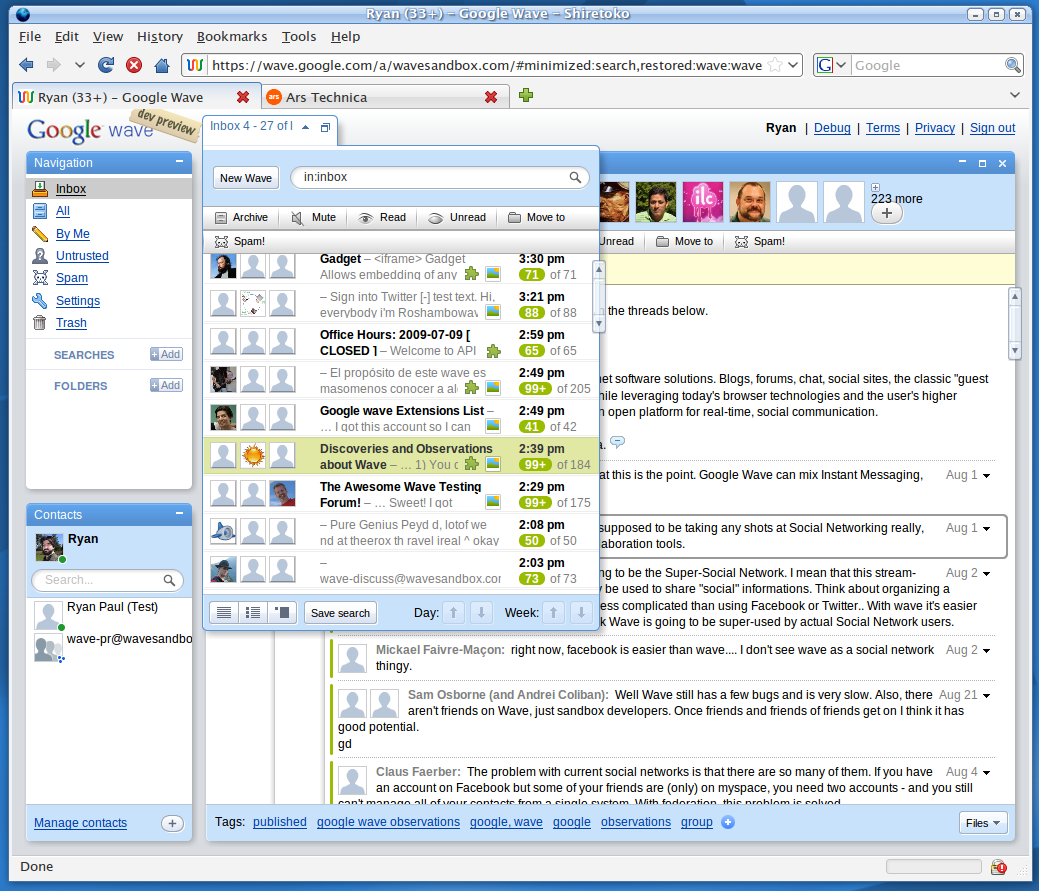Go to browser Home page icon
1039x891 pixels.
[x=161, y=65]
